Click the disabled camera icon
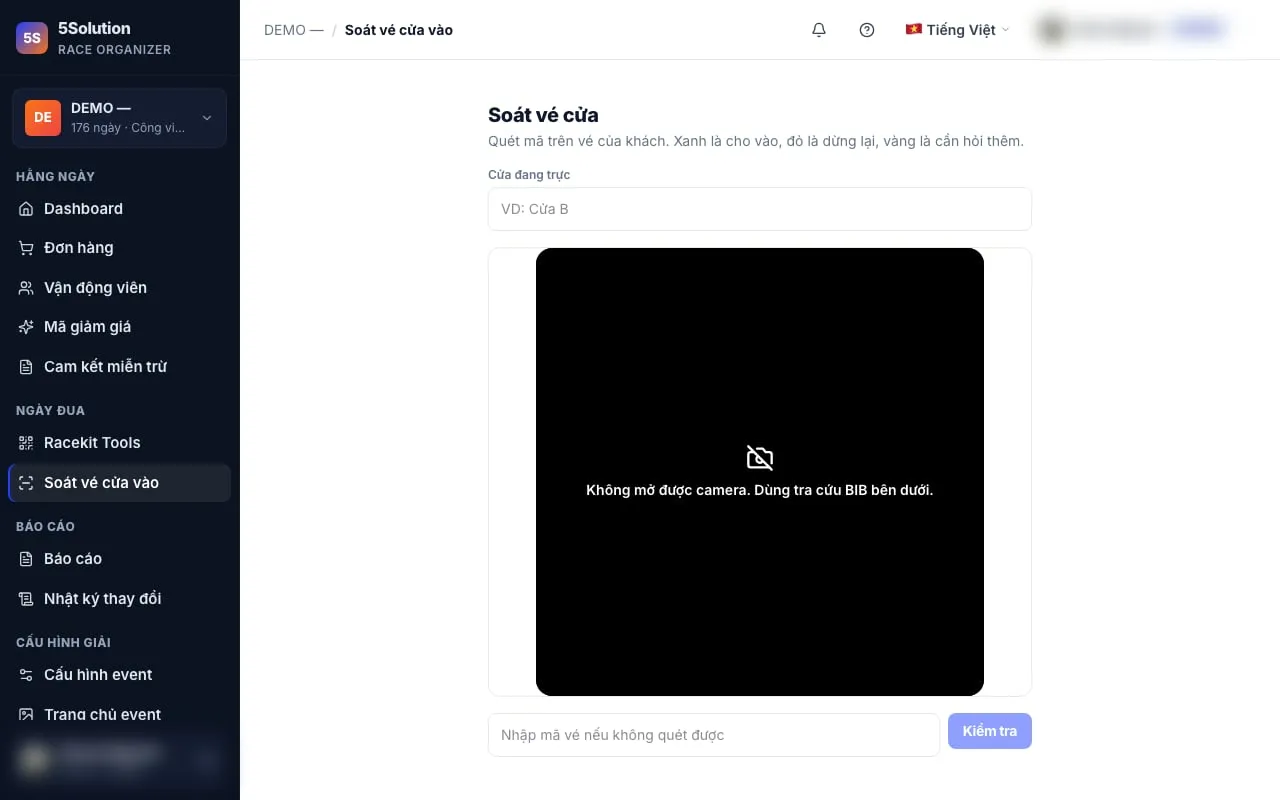Viewport: 1280px width, 800px height. (x=760, y=458)
